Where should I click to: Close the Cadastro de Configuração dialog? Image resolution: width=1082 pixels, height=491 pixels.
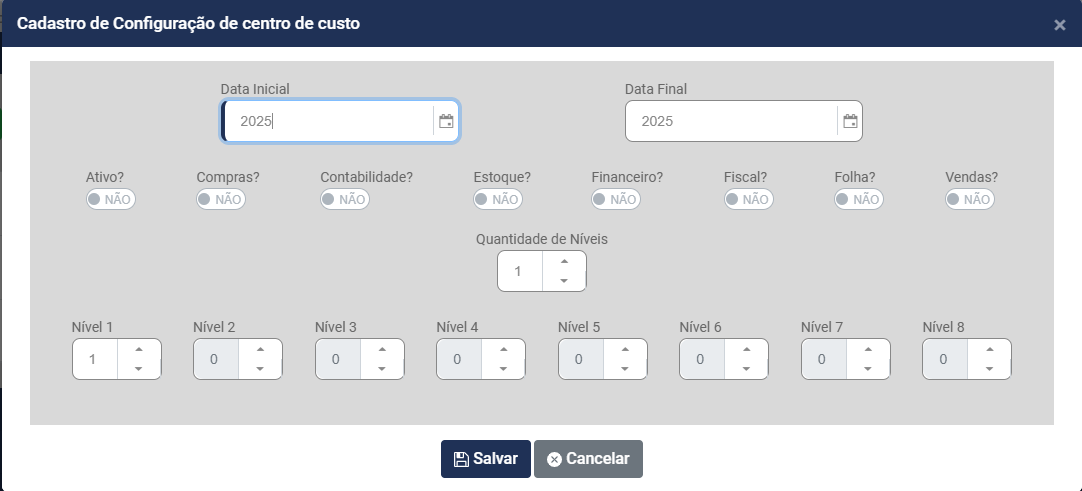pyautogui.click(x=1060, y=25)
